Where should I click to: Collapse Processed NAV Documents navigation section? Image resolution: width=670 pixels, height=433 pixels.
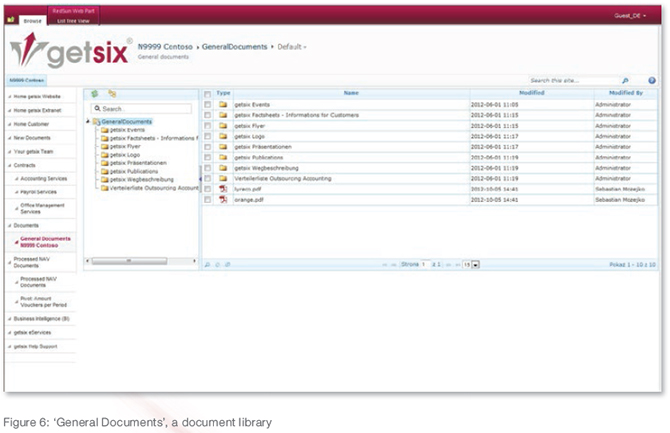click(10, 262)
